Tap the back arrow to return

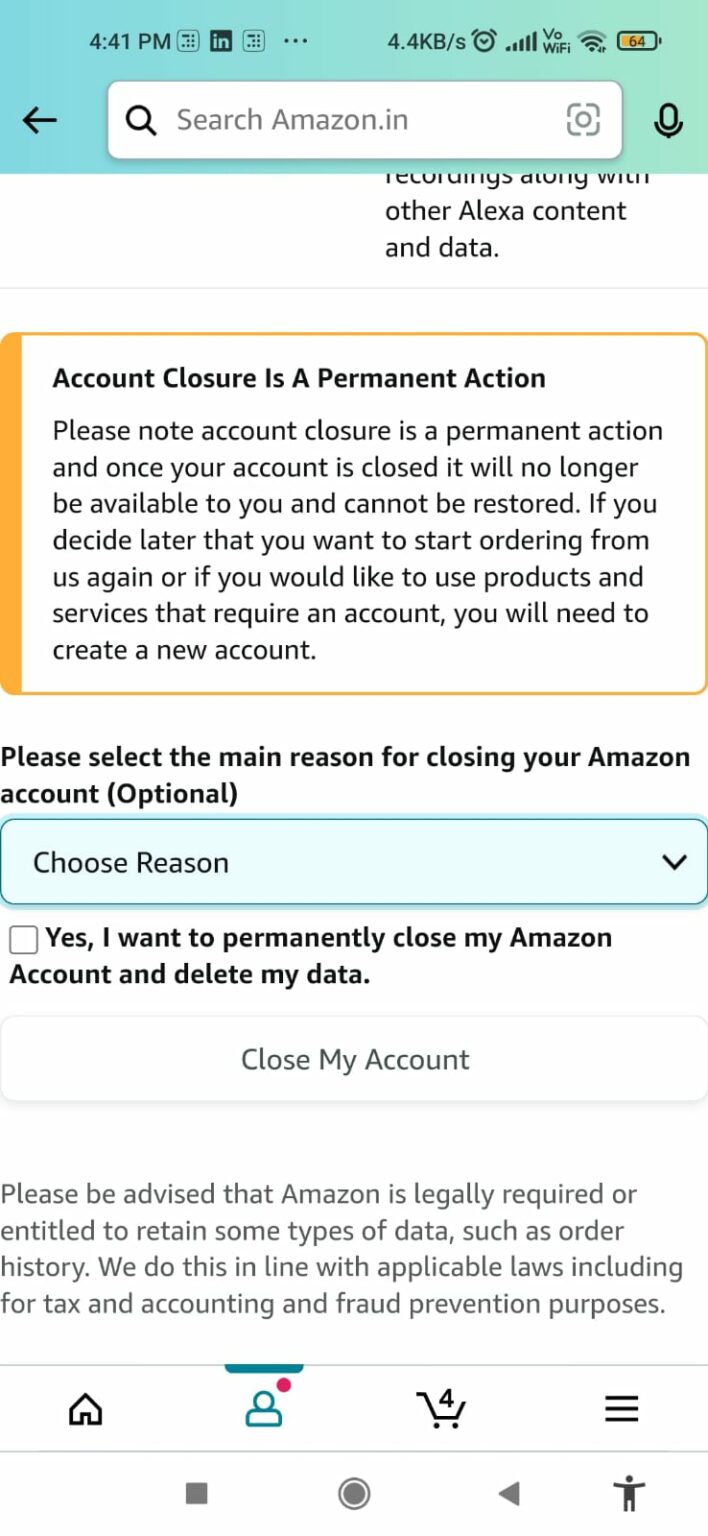tap(39, 120)
